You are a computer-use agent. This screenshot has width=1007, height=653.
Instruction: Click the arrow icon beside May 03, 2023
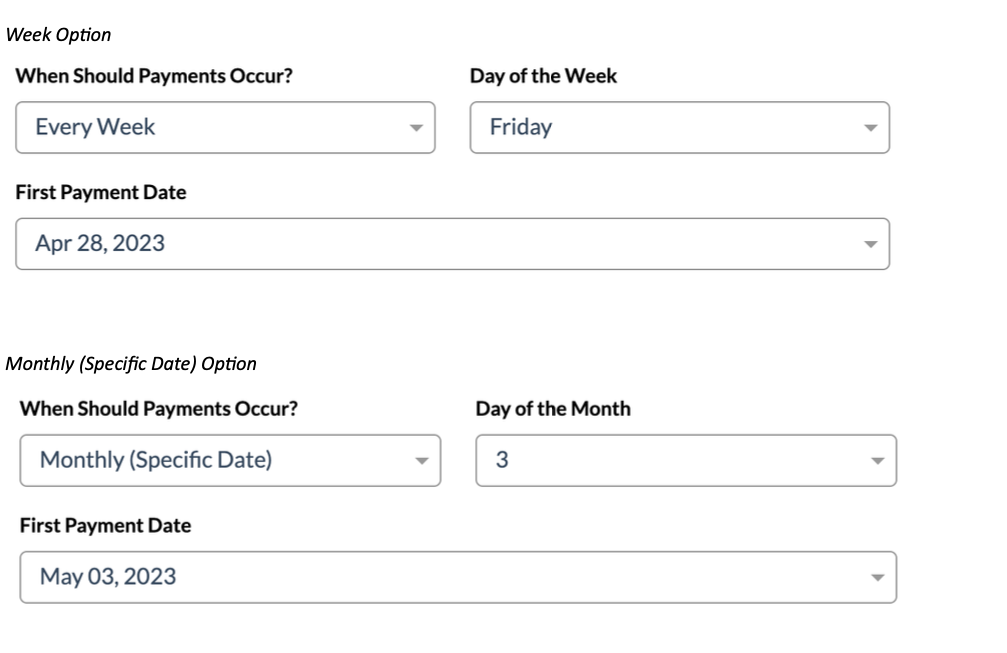pos(877,577)
